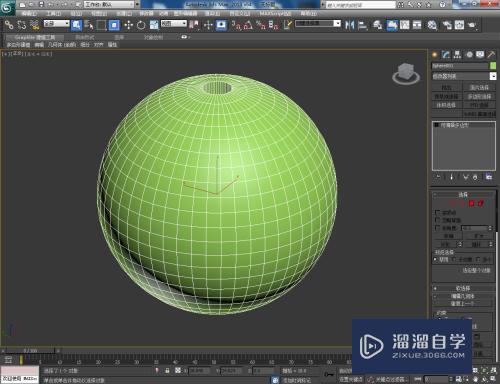Activate the Select Object tool
This screenshot has width=500, height=384.
point(76,25)
